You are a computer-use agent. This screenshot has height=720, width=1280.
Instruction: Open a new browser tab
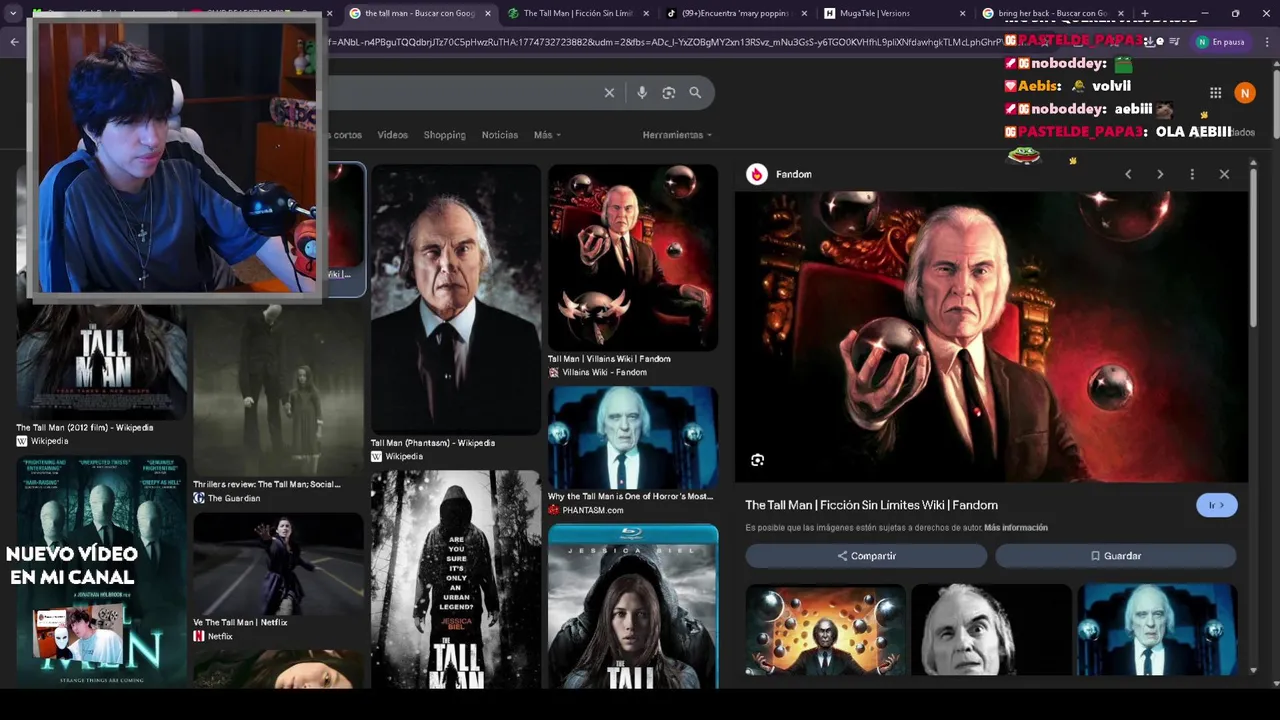[x=1145, y=13]
